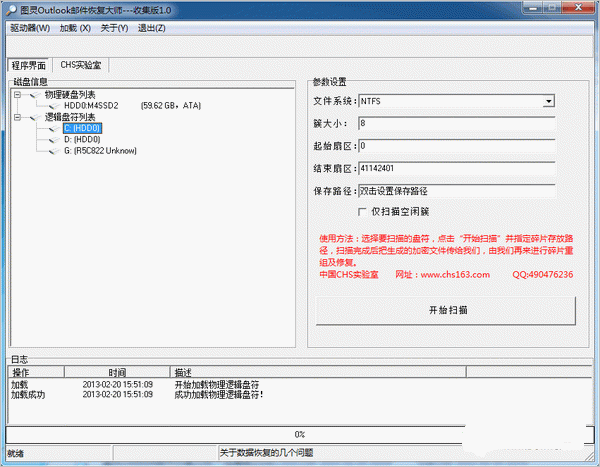Image resolution: width=600 pixels, height=467 pixels.
Task: Select the D: (HDD0) drive
Action: [82, 139]
